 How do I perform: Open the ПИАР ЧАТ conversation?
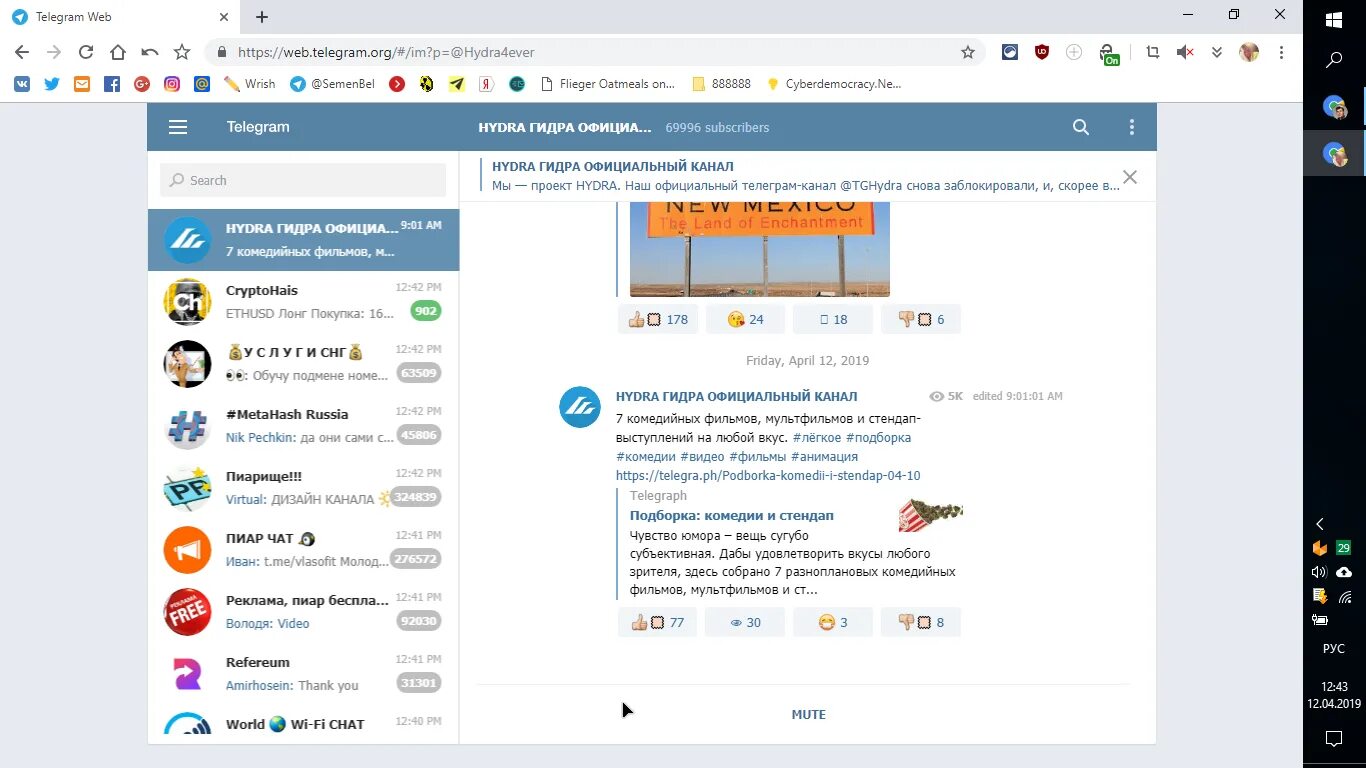303,550
